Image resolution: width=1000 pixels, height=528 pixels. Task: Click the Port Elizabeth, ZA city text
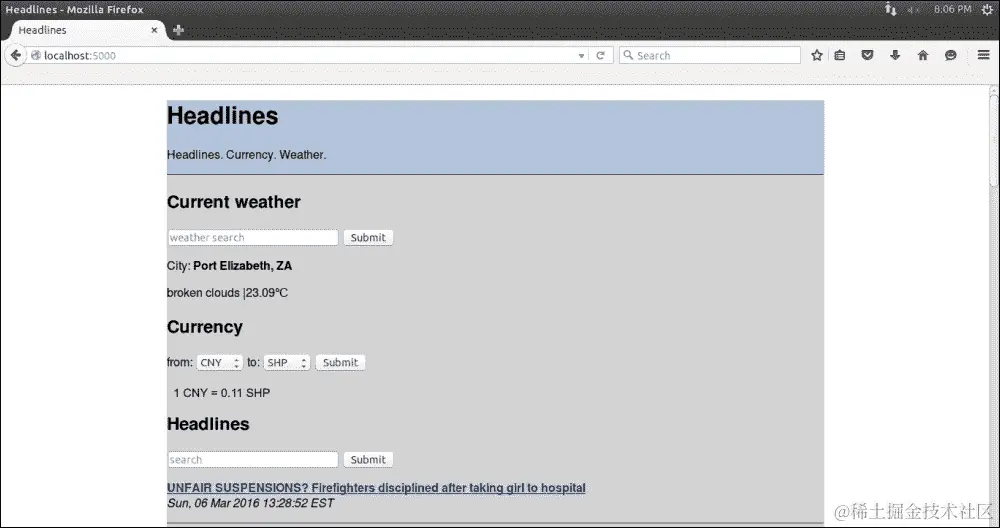(242, 266)
